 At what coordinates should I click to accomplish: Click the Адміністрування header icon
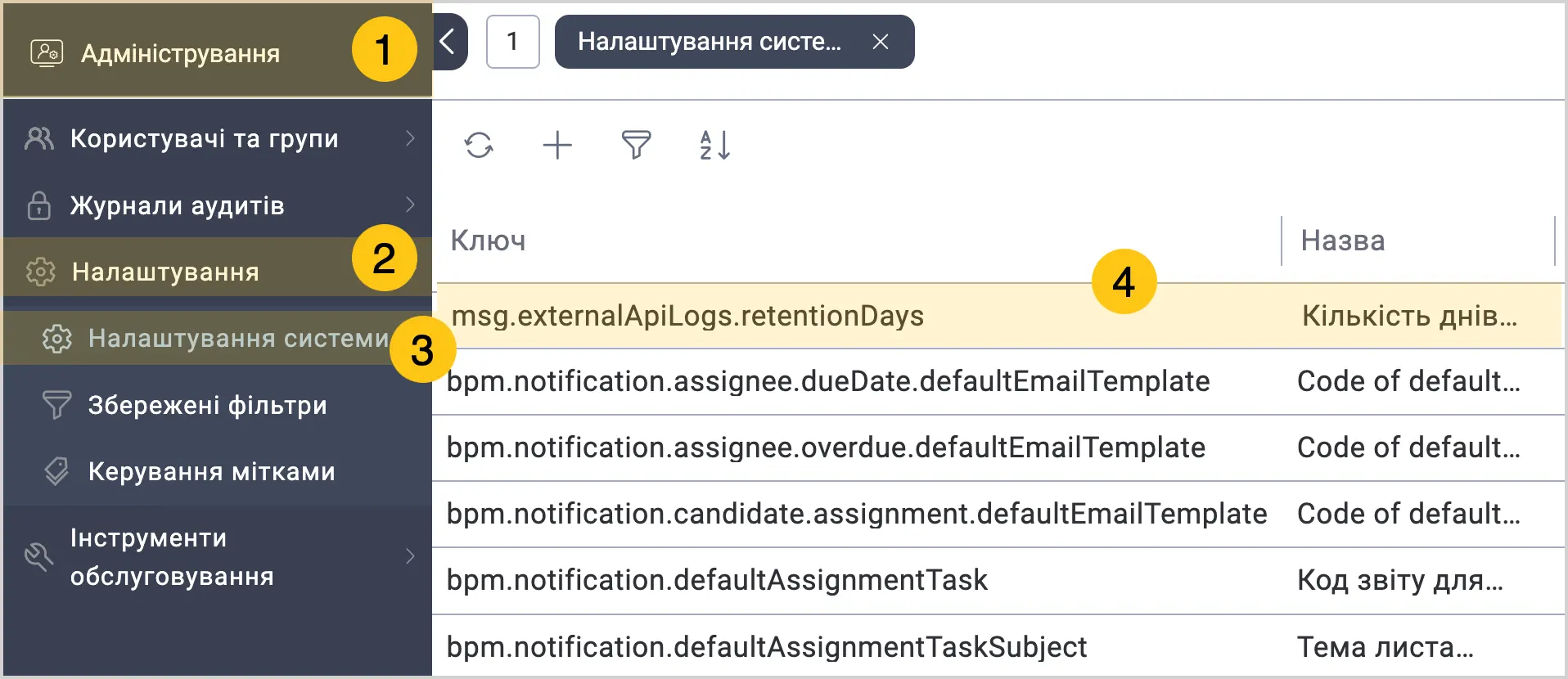[47, 53]
